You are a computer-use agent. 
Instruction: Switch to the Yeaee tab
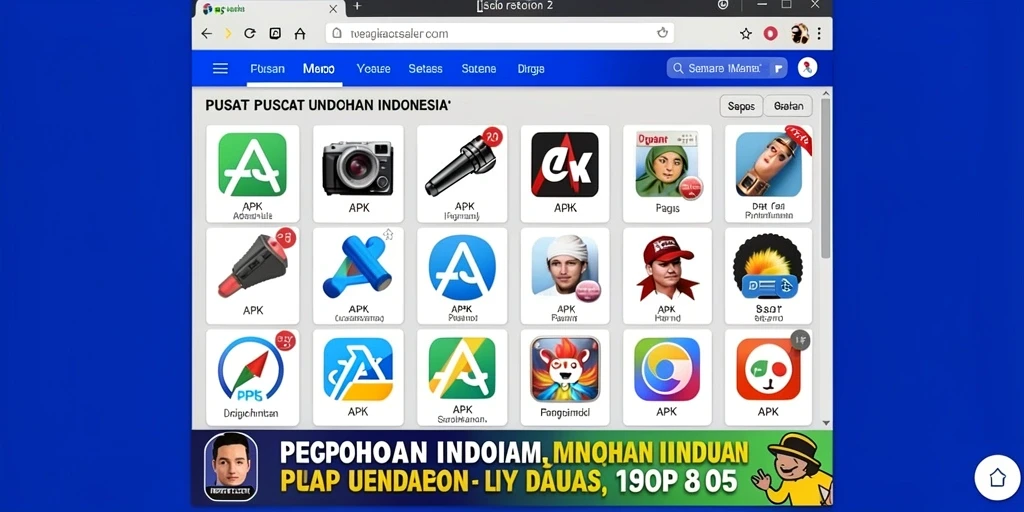tap(374, 69)
